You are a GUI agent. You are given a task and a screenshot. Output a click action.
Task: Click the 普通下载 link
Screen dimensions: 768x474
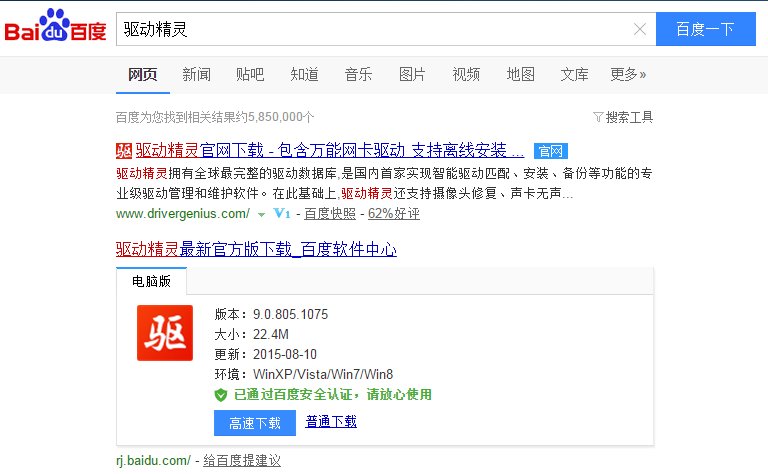(x=331, y=422)
